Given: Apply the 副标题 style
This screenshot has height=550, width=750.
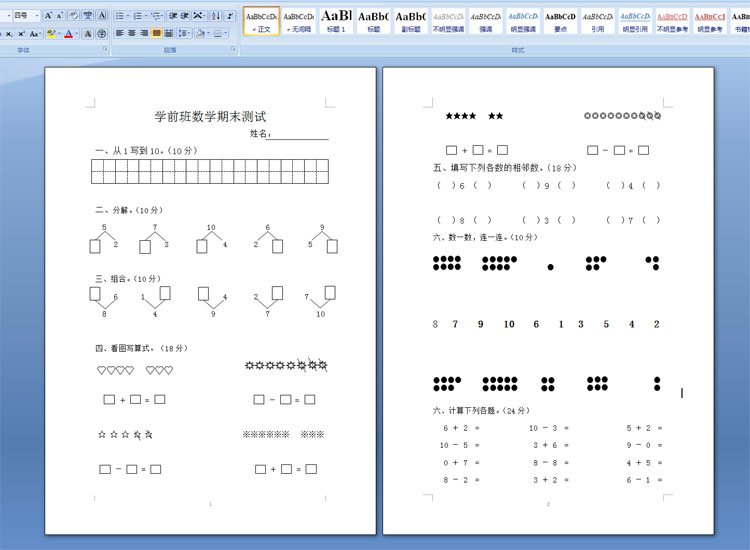Looking at the screenshot, I should click(410, 21).
